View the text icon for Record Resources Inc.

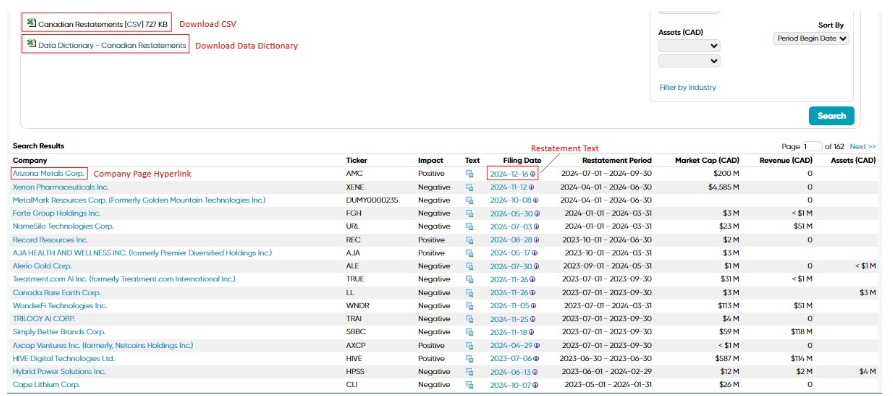pyautogui.click(x=469, y=240)
